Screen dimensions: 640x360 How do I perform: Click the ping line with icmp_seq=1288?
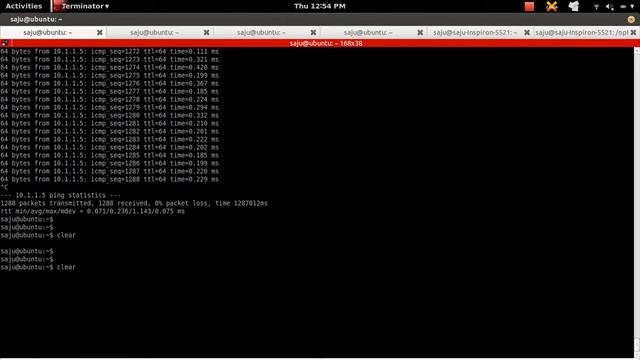pyautogui.click(x=109, y=179)
